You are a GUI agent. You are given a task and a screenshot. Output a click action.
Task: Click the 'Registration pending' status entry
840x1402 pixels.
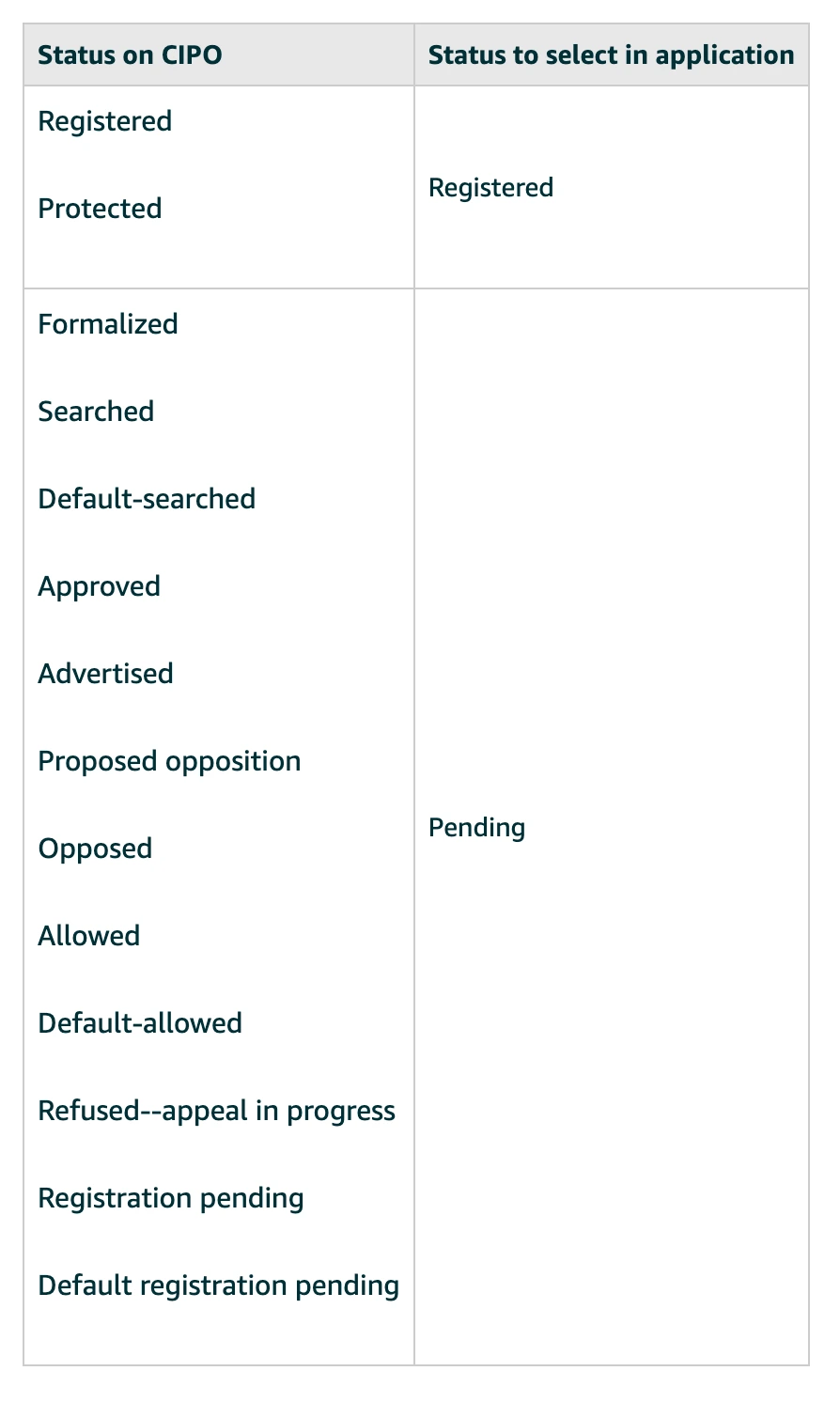171,1198
